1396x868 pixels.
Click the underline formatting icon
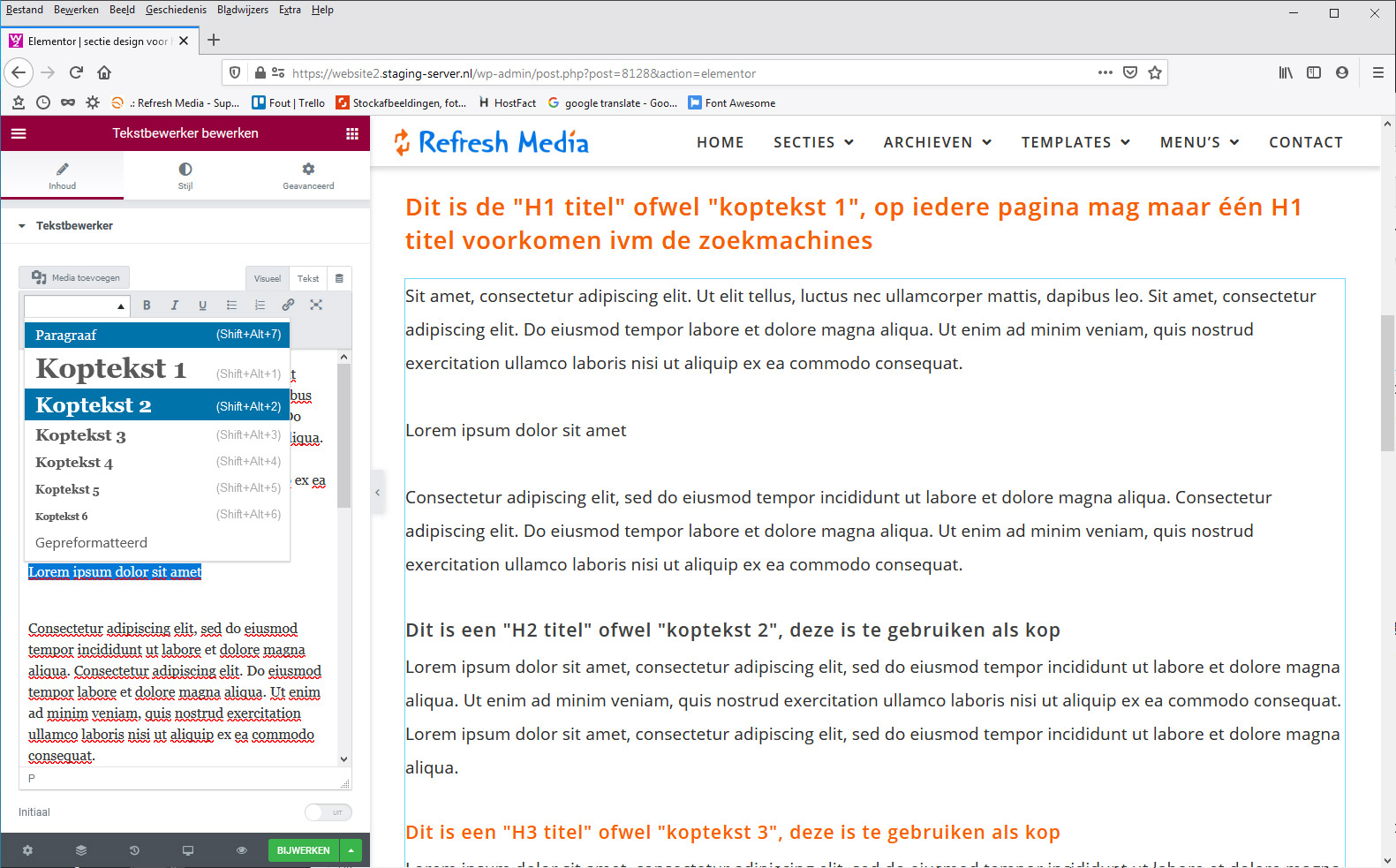point(203,306)
